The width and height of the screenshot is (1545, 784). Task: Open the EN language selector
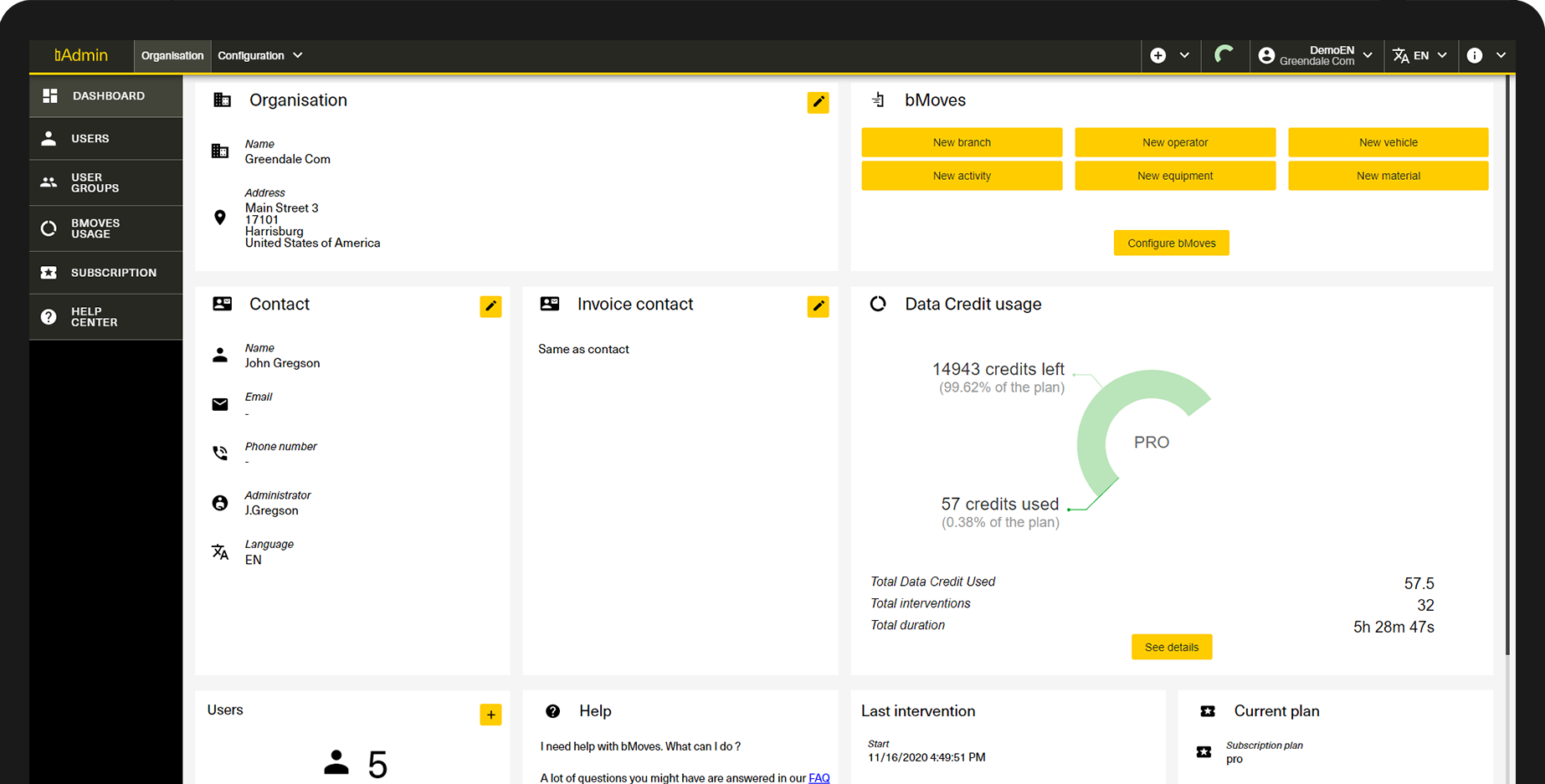tap(1419, 55)
